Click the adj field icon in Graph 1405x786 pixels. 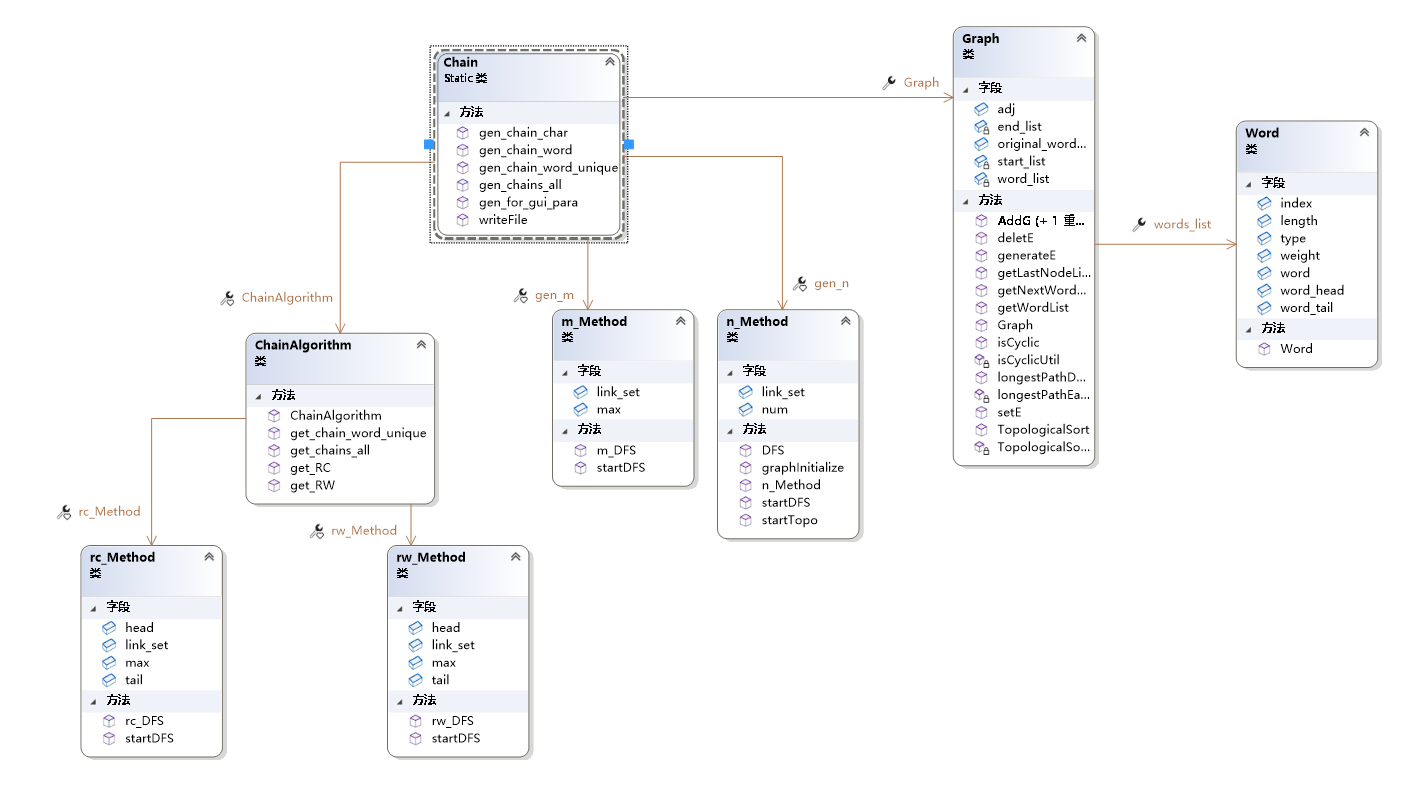981,109
